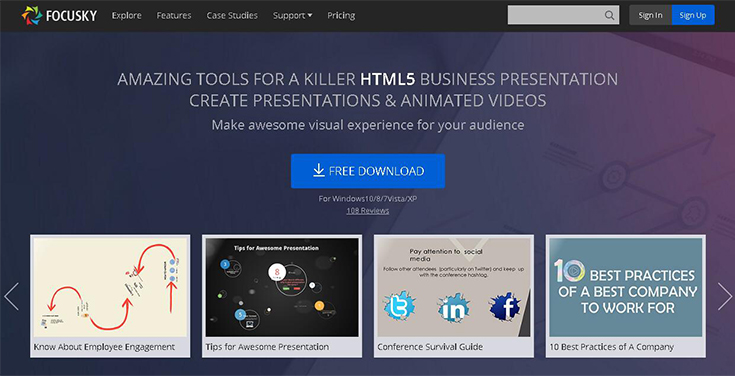Go to the next carousel slide
The image size is (735, 376).
(724, 296)
